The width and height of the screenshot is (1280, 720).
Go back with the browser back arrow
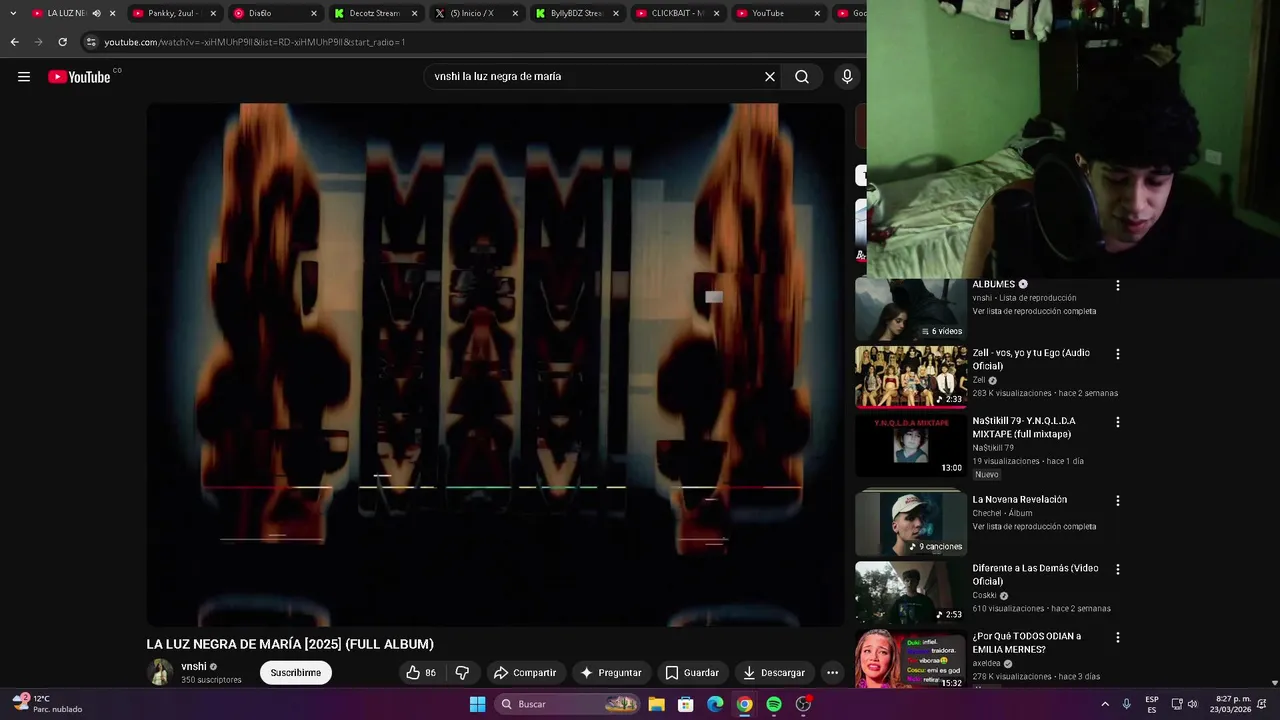[14, 42]
